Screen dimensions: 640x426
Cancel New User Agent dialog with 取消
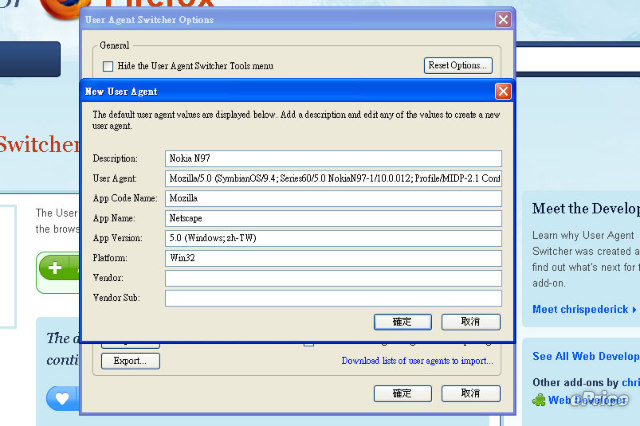(471, 322)
